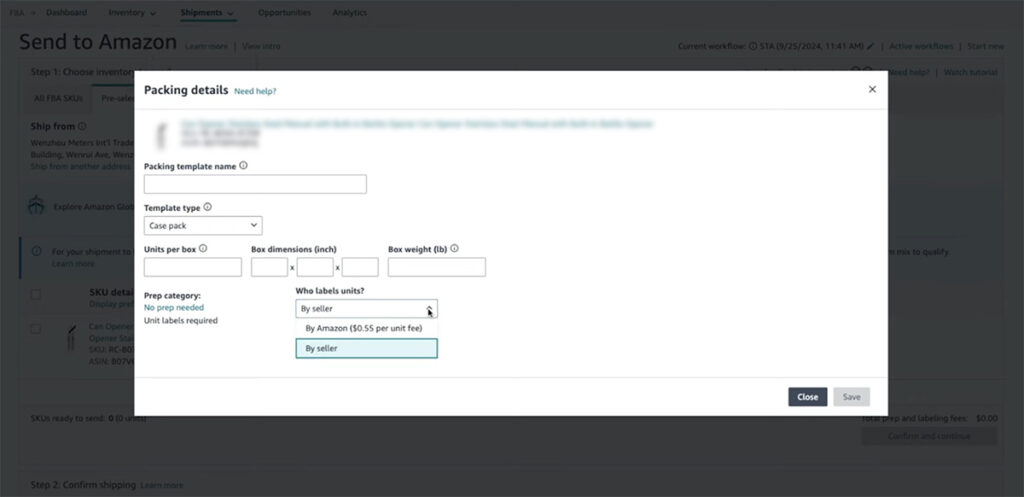Open the Active workflows link
Viewport: 1024px width, 497px height.
(x=921, y=46)
